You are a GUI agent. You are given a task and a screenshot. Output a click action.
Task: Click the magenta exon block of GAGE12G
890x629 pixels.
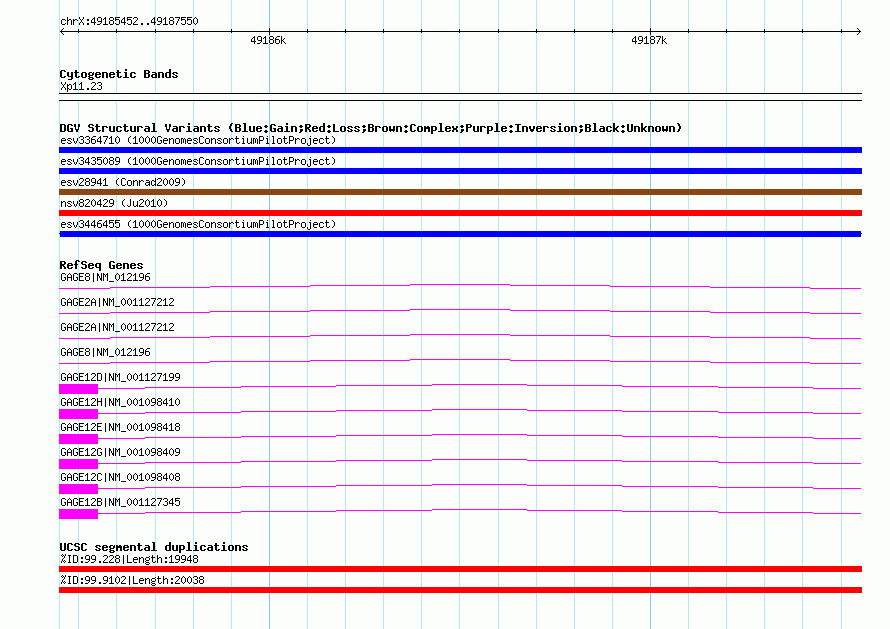point(78,464)
